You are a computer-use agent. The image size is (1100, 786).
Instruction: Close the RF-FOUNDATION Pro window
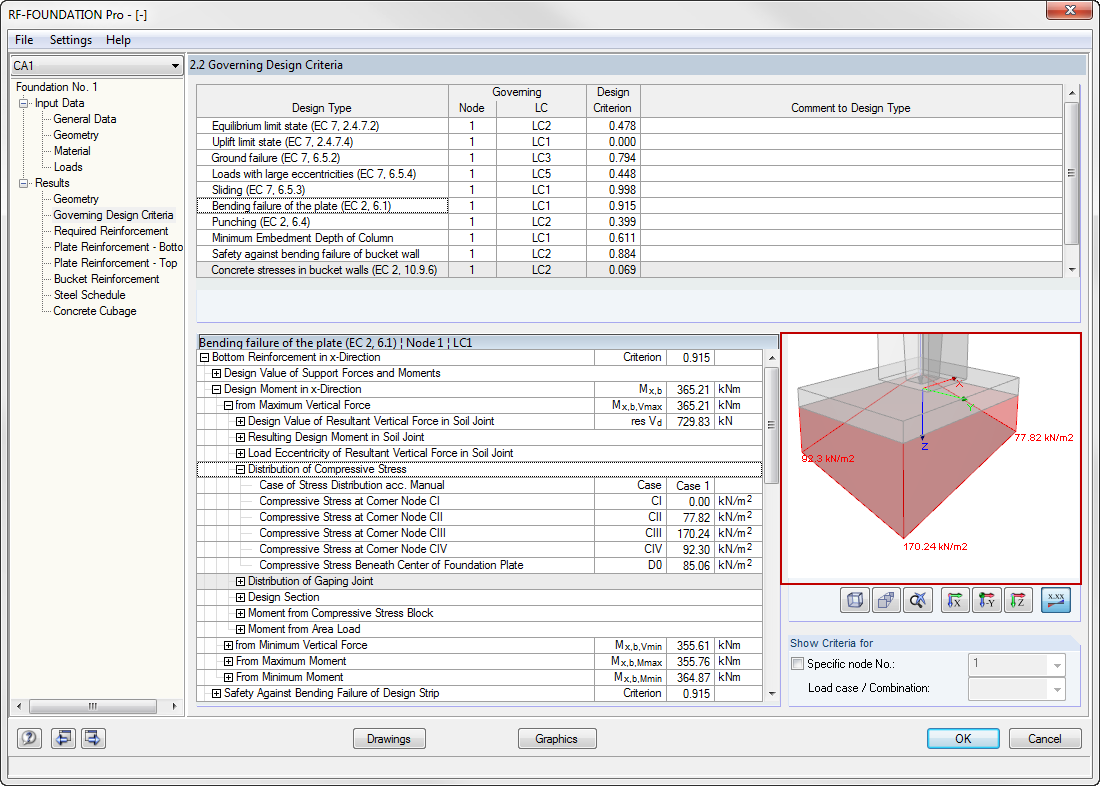(x=1070, y=10)
